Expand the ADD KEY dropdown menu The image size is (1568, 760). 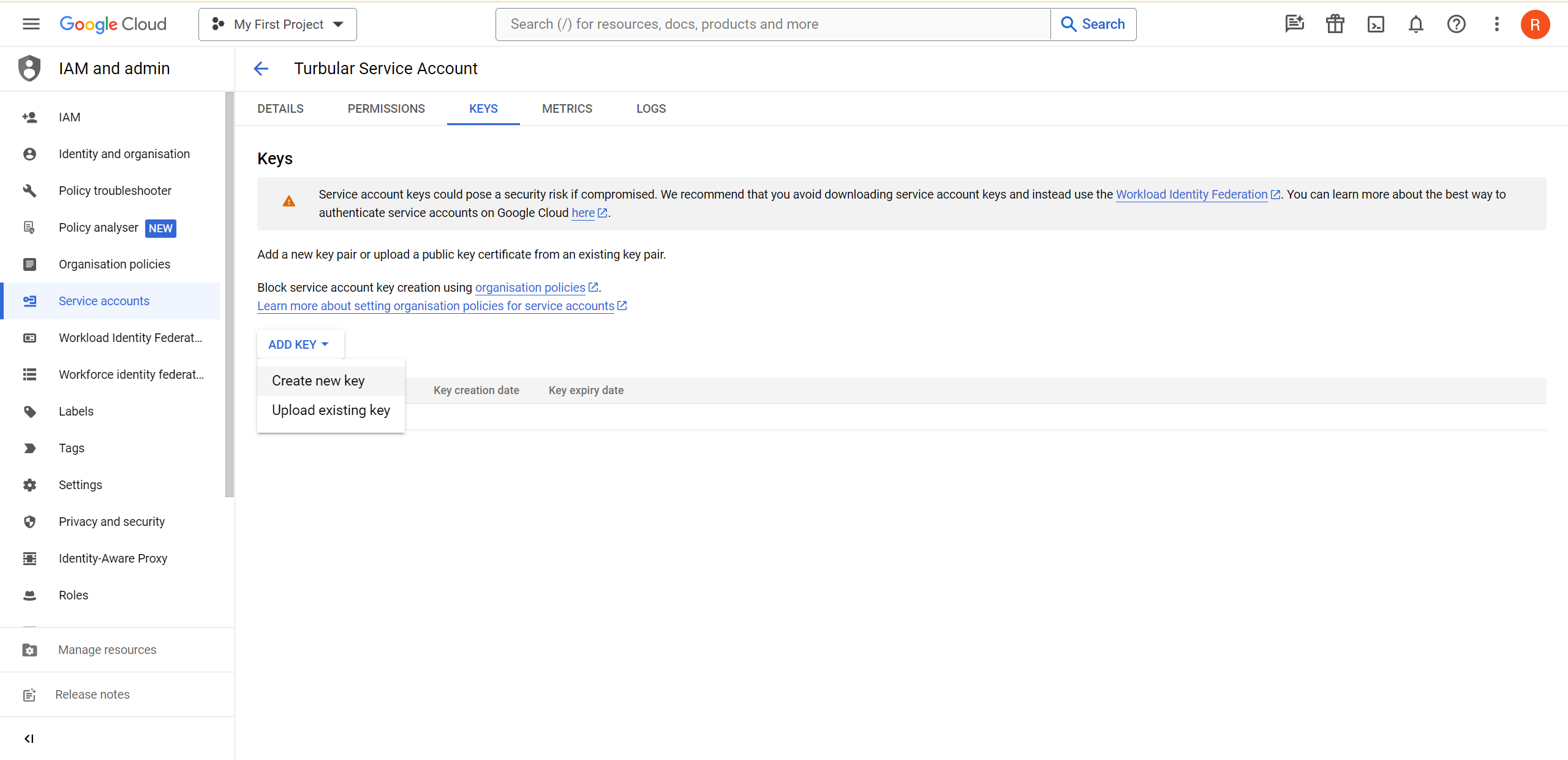click(300, 344)
